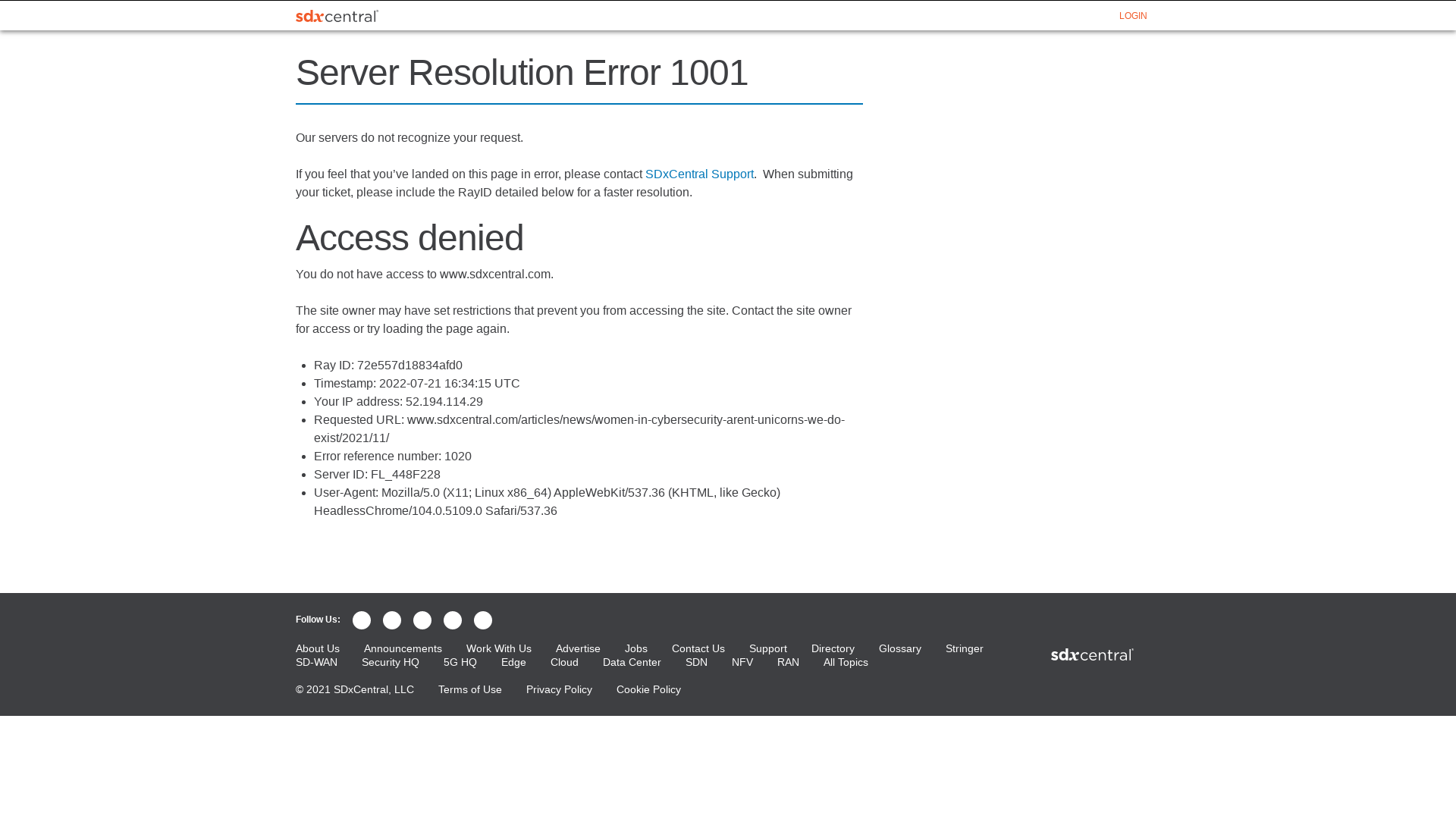Open the RAN topic link

pos(788,663)
